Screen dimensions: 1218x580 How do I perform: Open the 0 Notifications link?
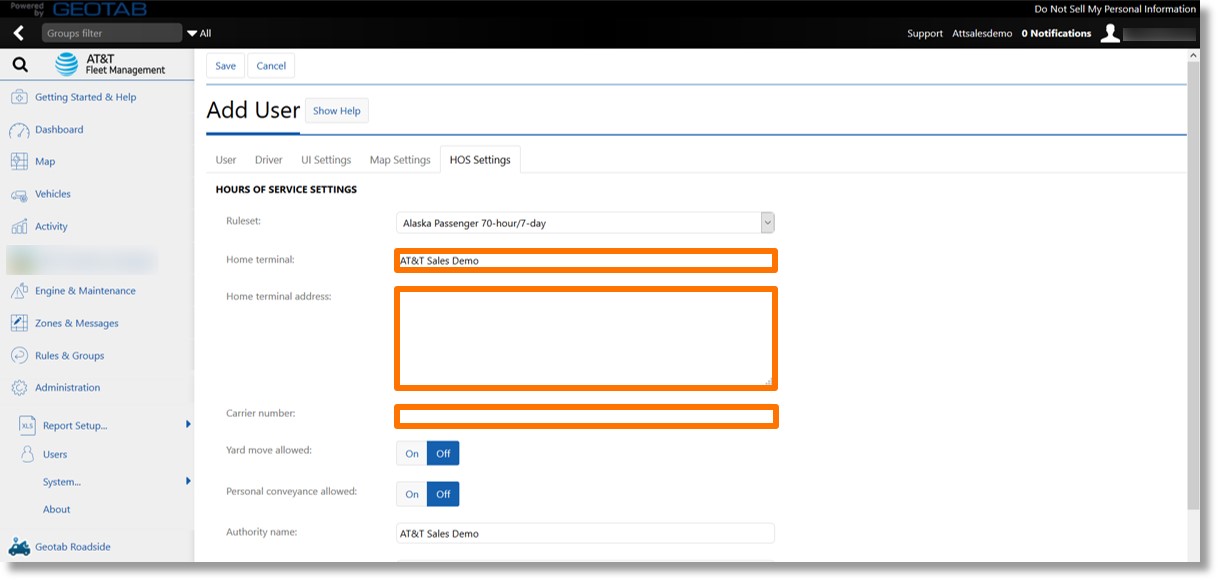point(1056,33)
